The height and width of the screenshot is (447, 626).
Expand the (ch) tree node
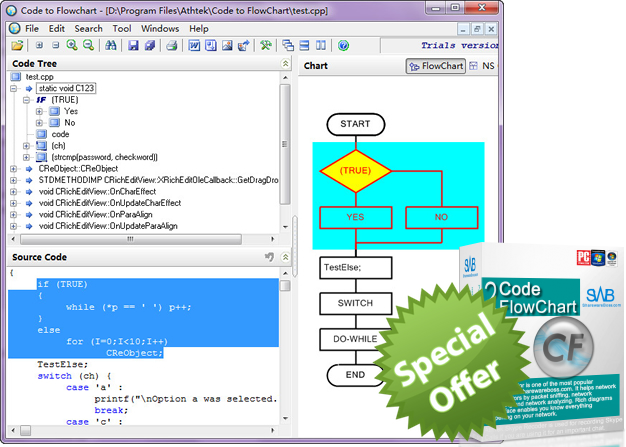pyautogui.click(x=26, y=146)
